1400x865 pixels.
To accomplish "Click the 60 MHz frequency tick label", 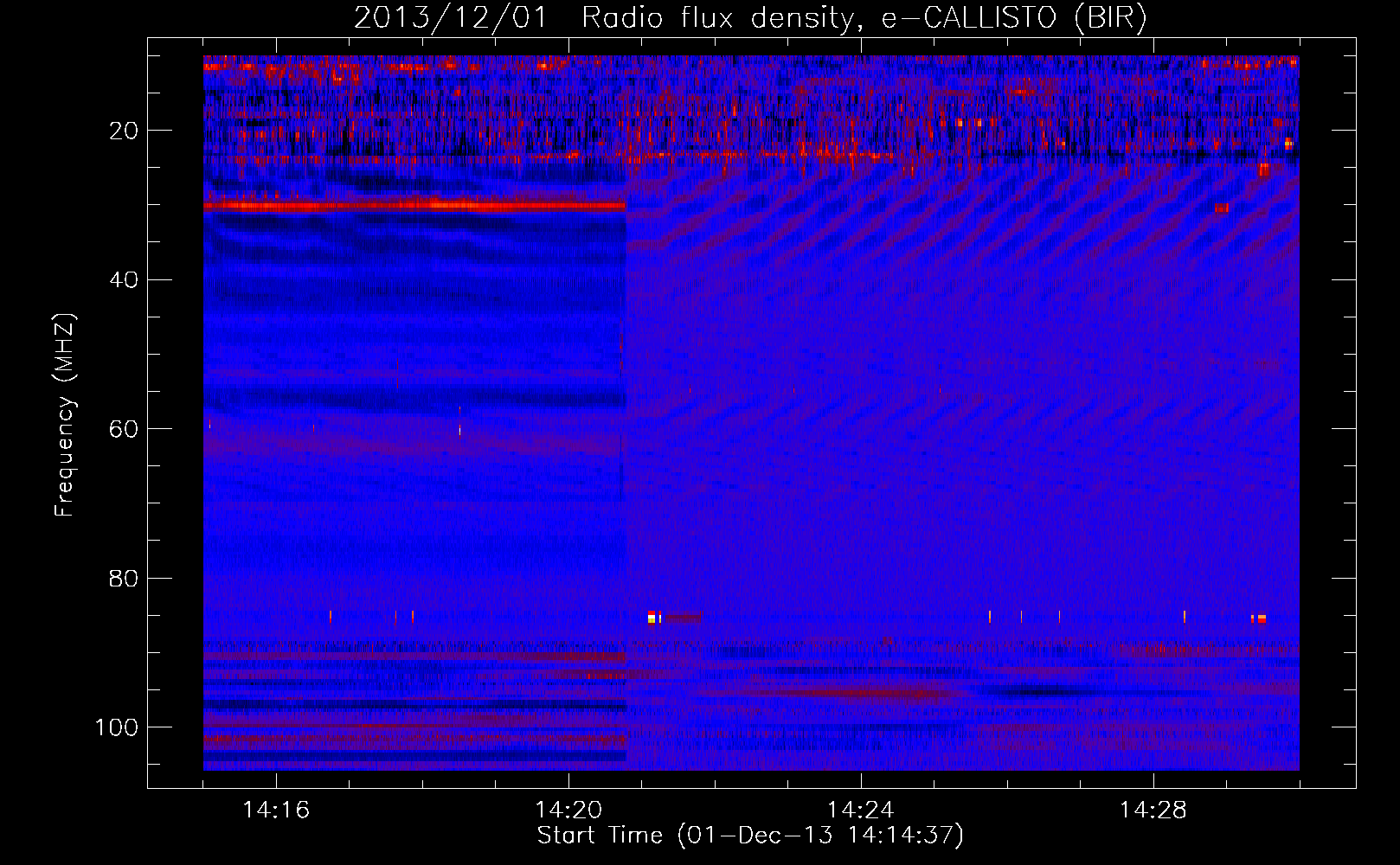I will pos(124,429).
